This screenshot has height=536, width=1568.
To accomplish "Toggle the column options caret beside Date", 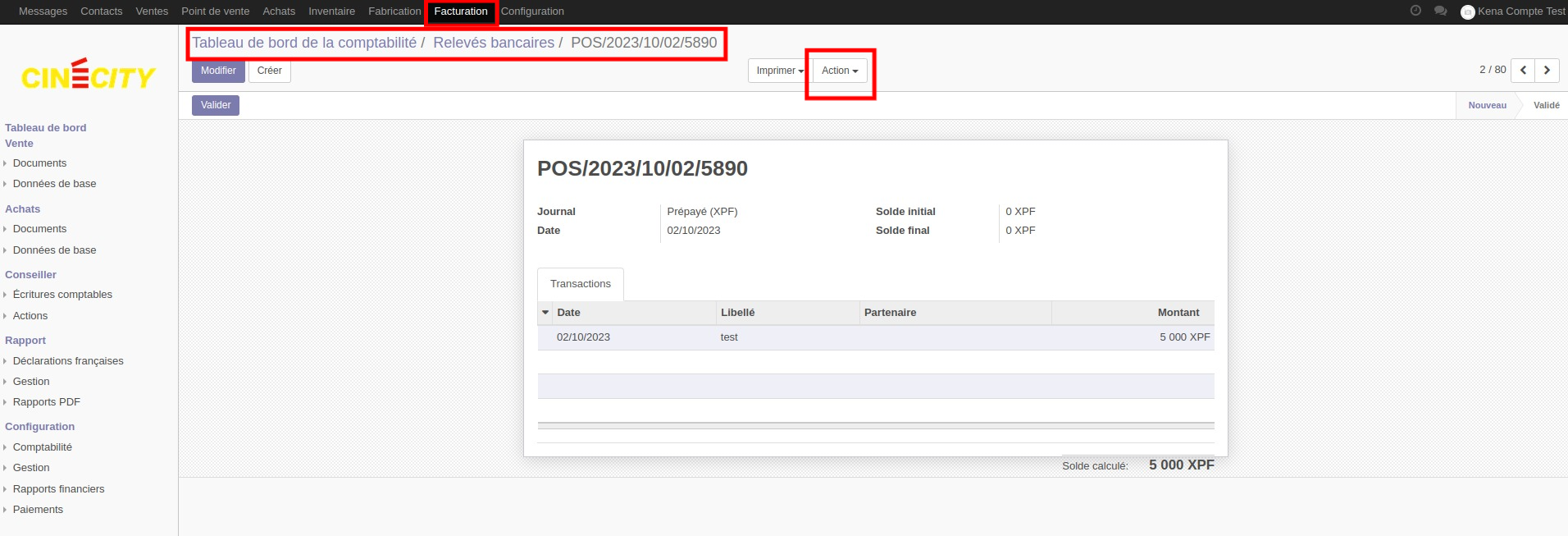I will pos(545,313).
